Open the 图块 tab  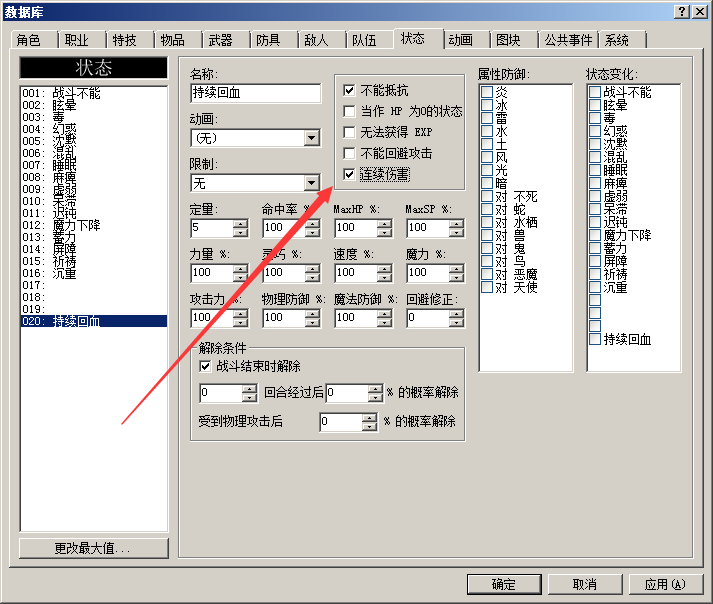[x=514, y=40]
